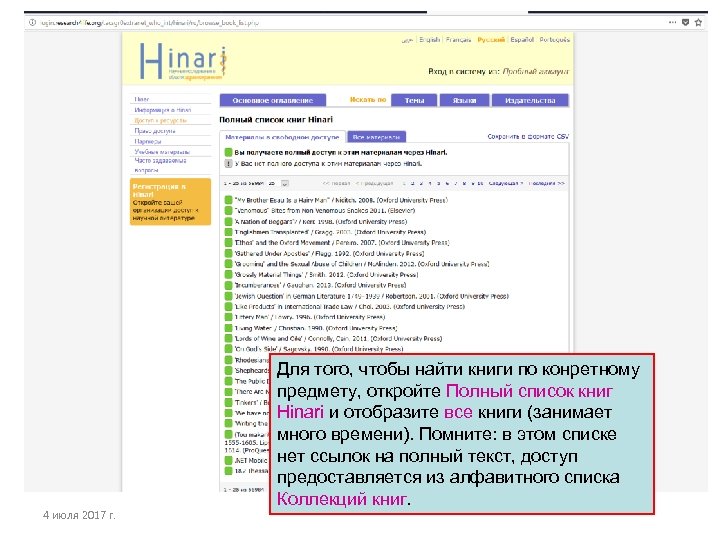
Task: Click the Основное оглавление button
Action: click(x=273, y=100)
